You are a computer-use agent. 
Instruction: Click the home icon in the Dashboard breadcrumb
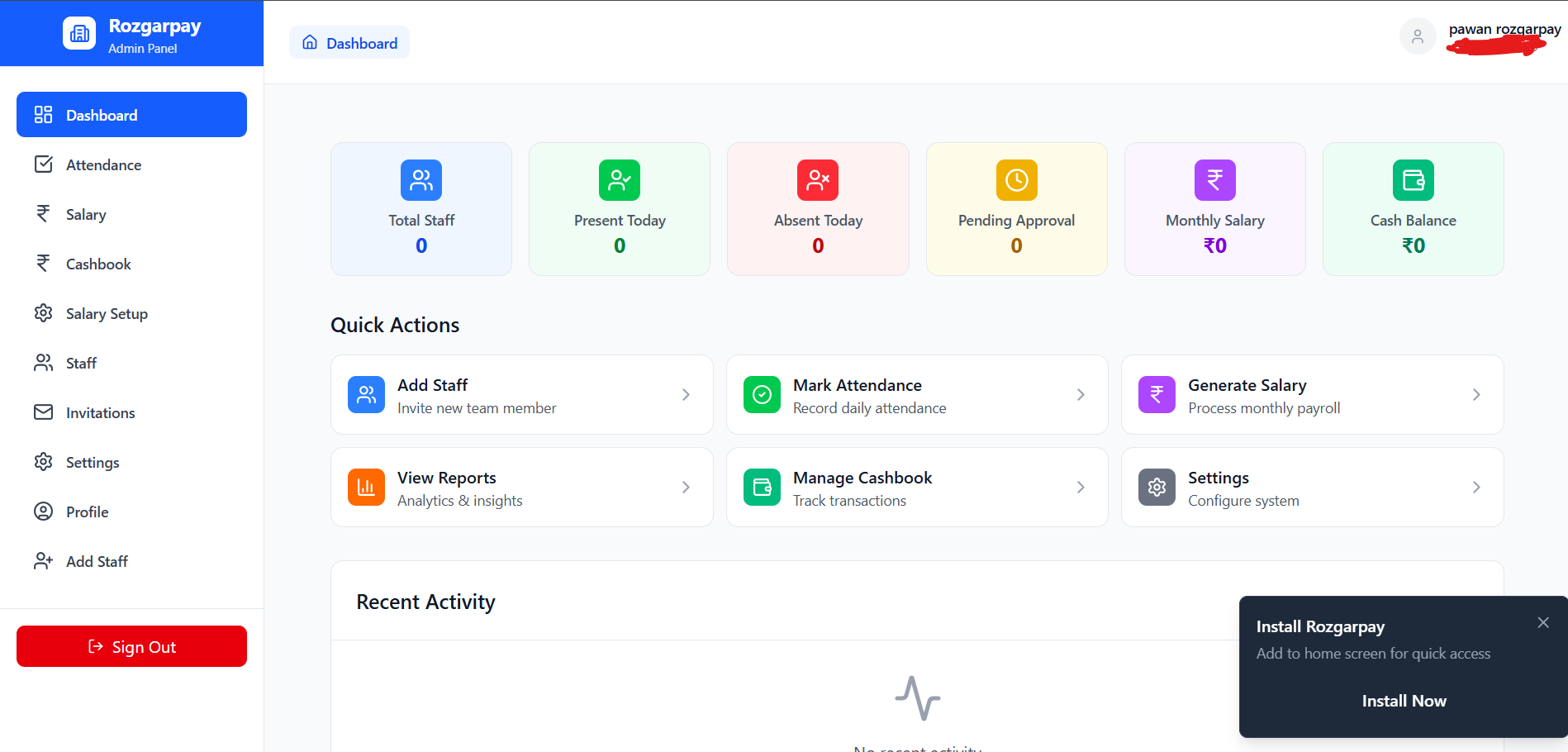click(310, 42)
